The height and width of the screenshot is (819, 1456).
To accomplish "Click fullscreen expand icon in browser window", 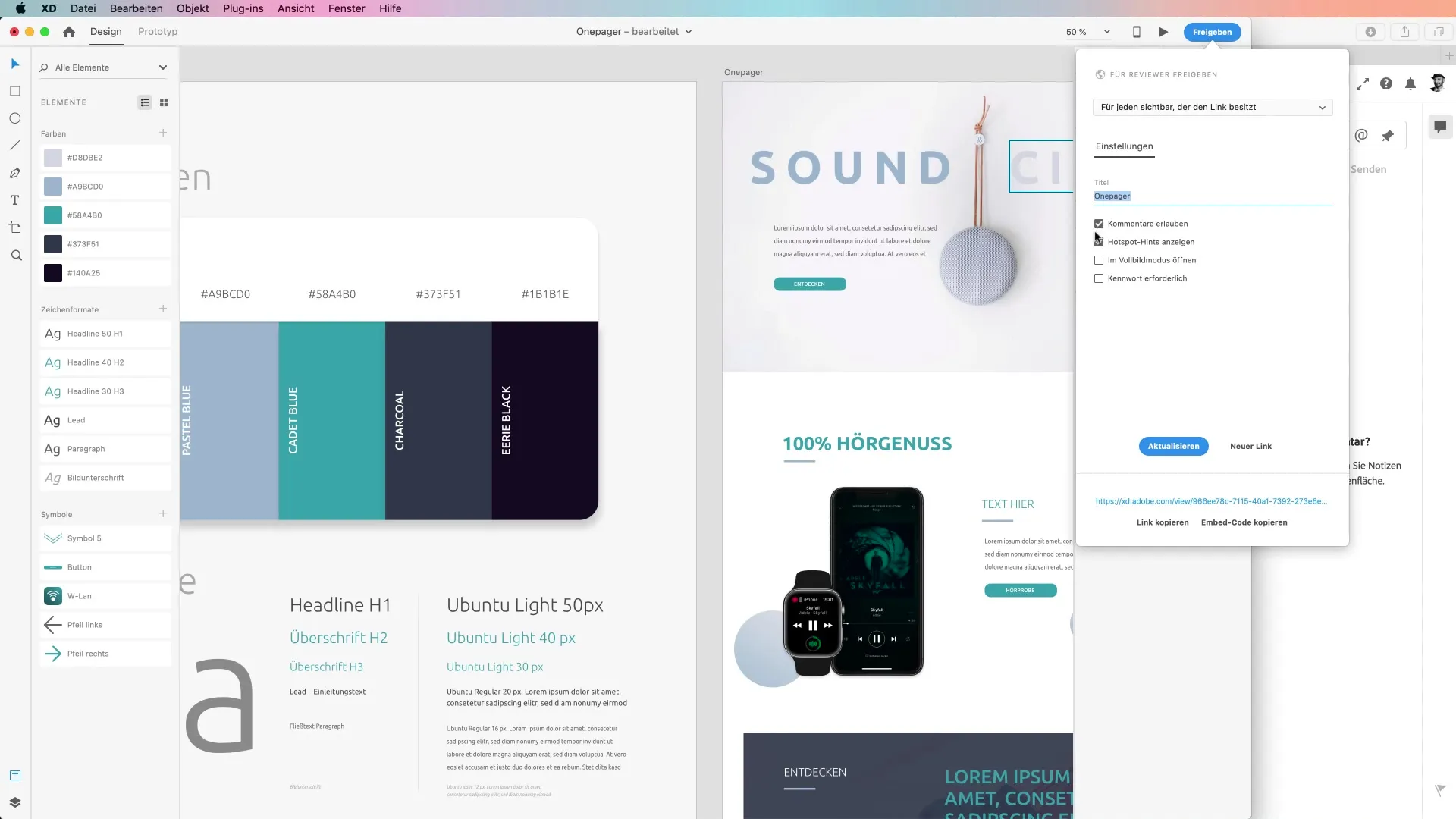I will (1363, 84).
